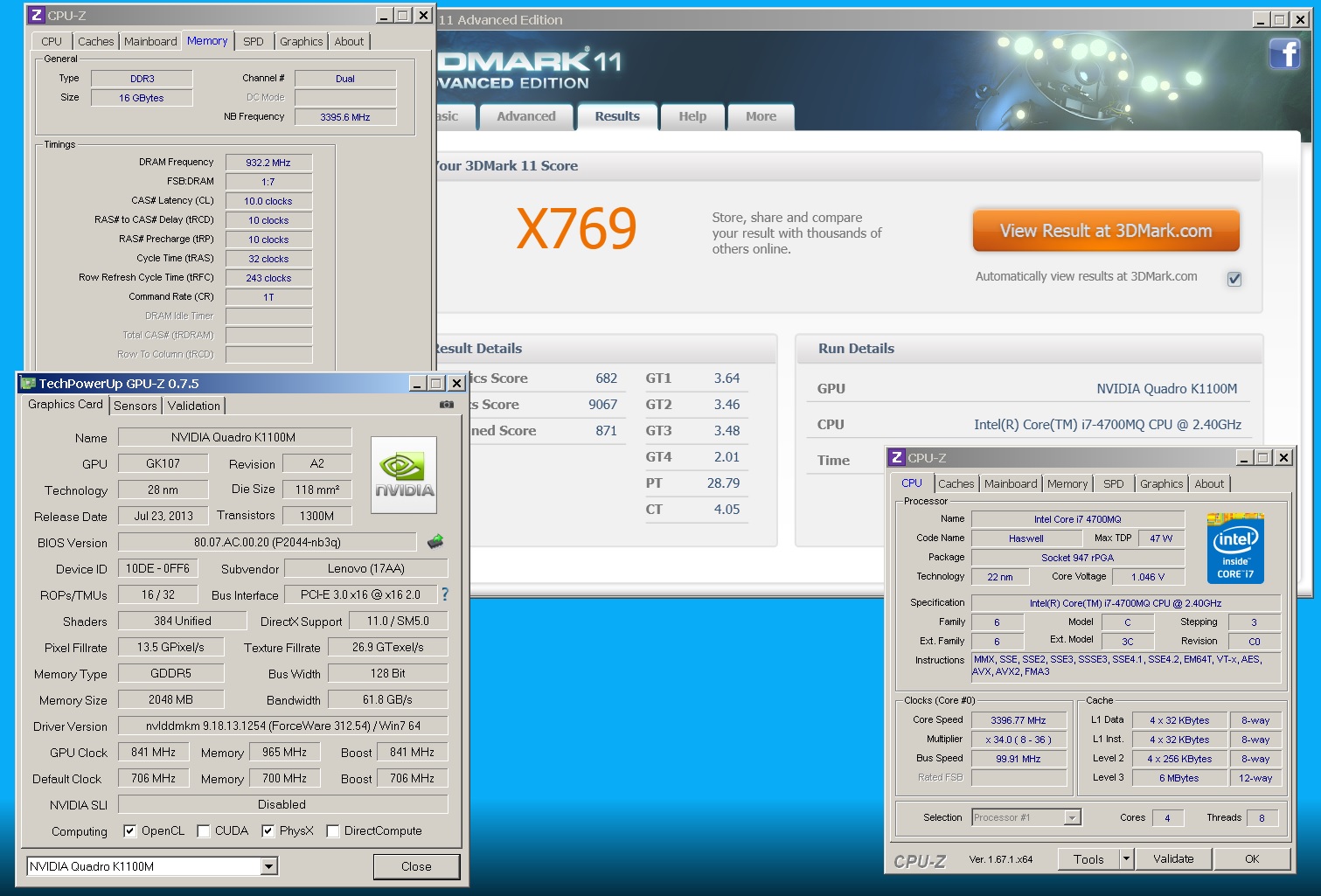Maximize the 3DMark 11 window
Viewport: 1321px width, 896px height.
[1279, 19]
